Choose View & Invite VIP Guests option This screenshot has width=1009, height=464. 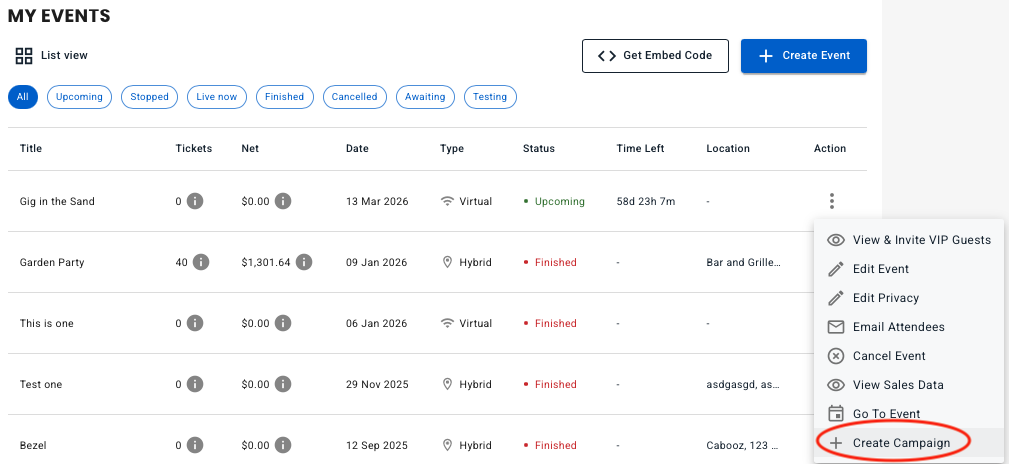[x=921, y=240]
